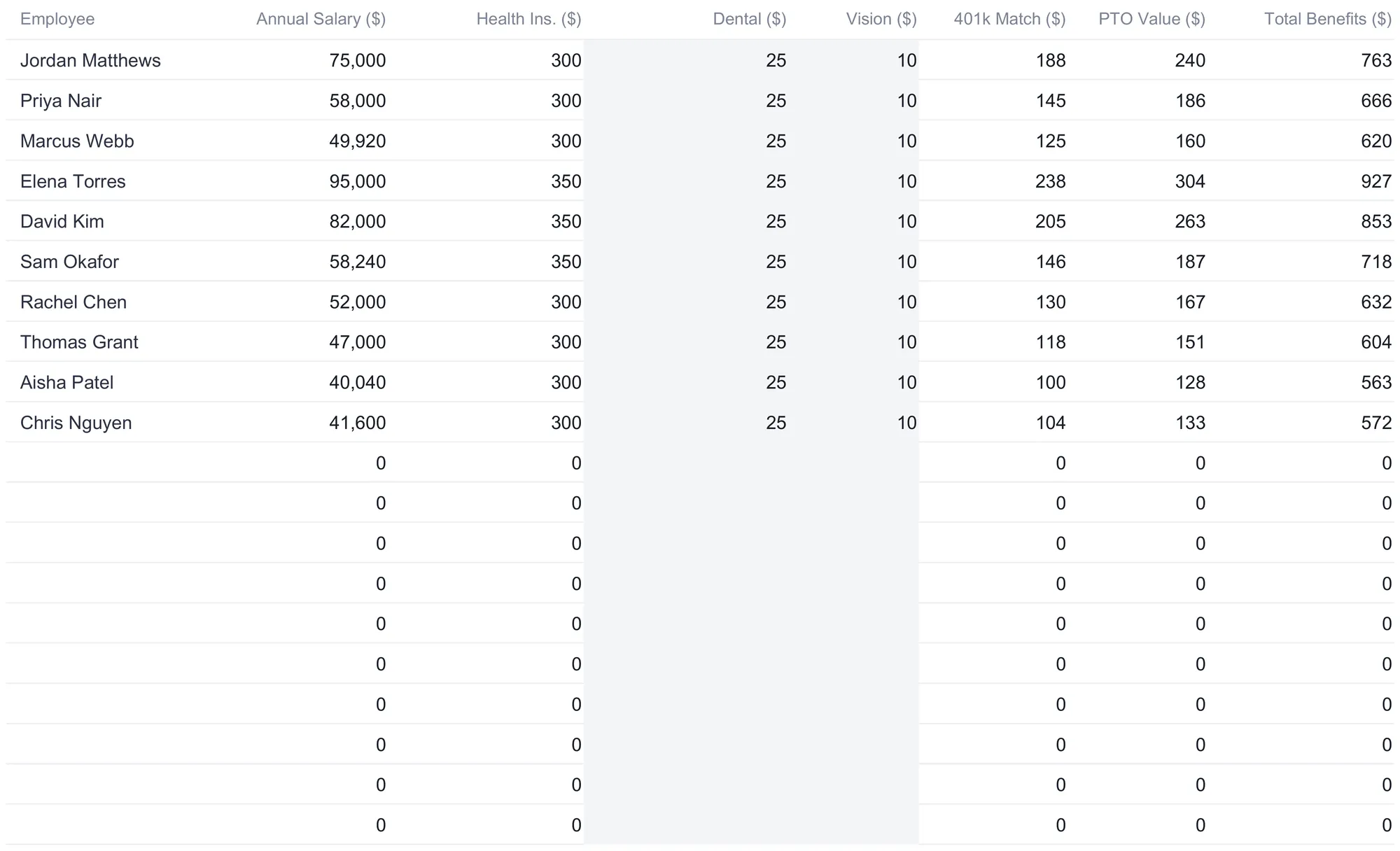Select the Aisha Patel name cell
The width and height of the screenshot is (1400, 851).
66,382
